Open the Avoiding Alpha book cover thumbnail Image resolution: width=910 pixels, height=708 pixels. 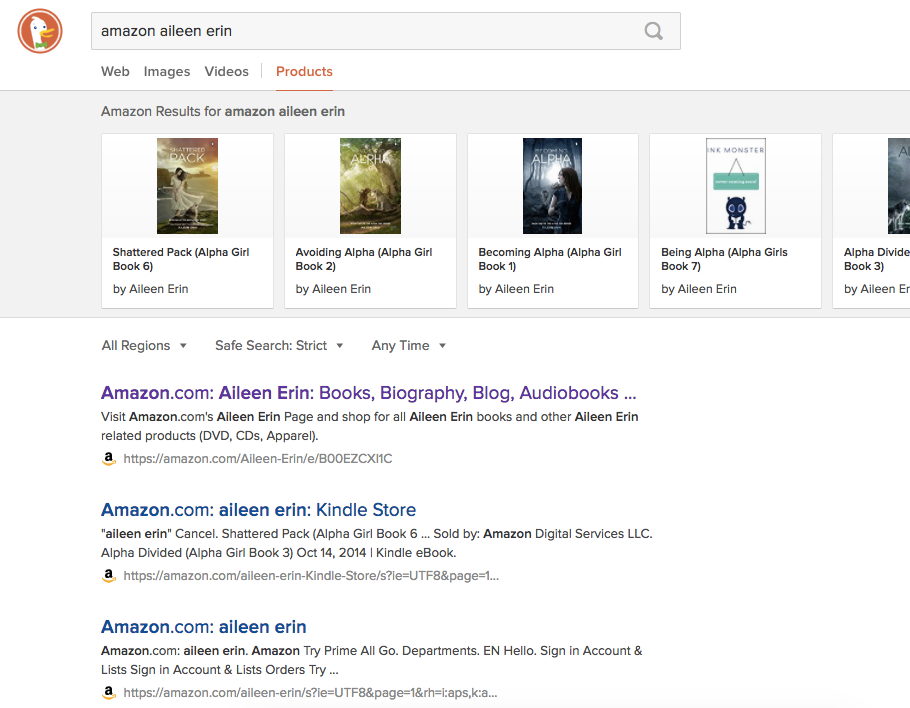(x=370, y=186)
